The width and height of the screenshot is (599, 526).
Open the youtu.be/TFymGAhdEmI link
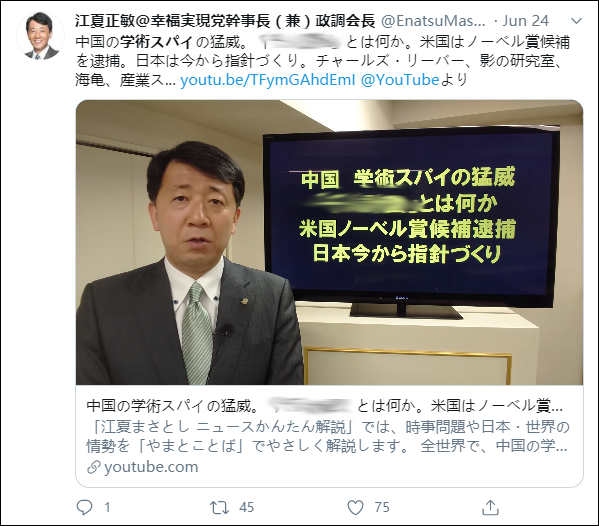(x=268, y=80)
